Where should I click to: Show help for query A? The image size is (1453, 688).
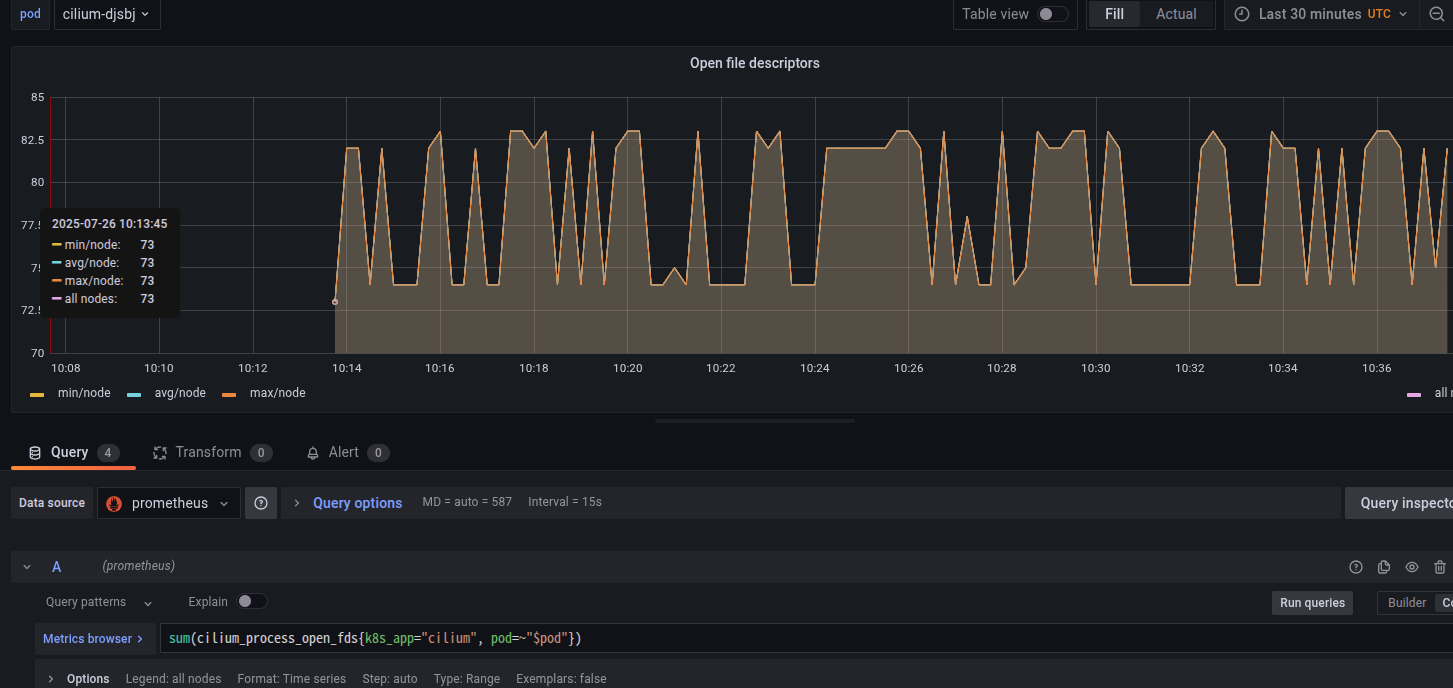coord(1356,567)
